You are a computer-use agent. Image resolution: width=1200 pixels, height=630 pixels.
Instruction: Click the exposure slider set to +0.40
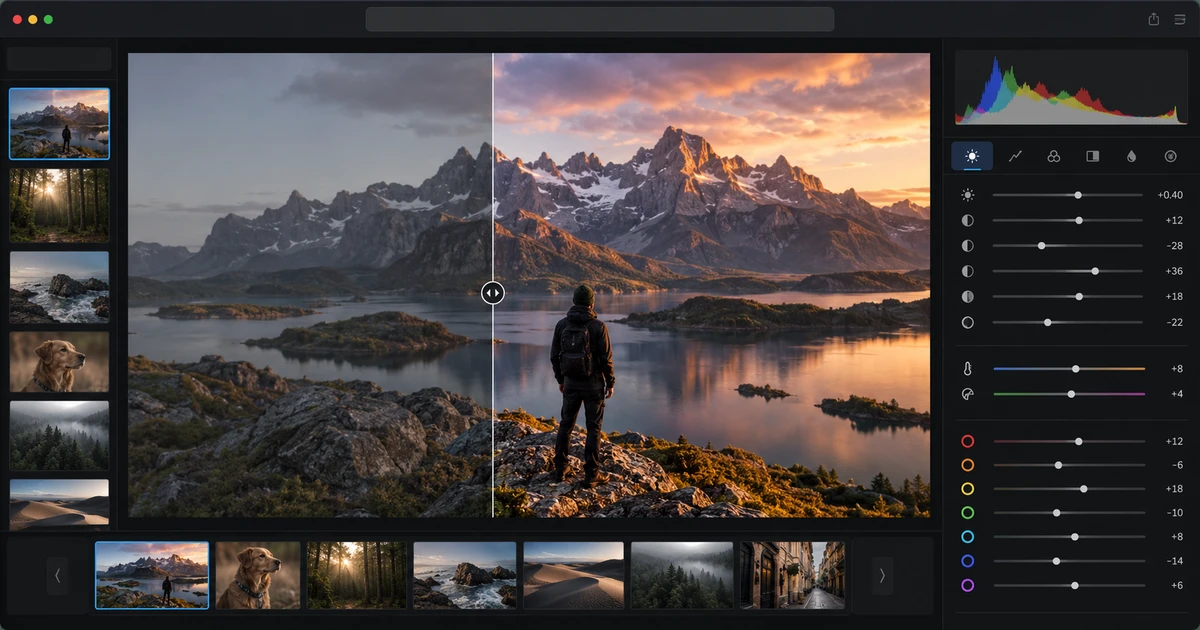(x=1067, y=195)
